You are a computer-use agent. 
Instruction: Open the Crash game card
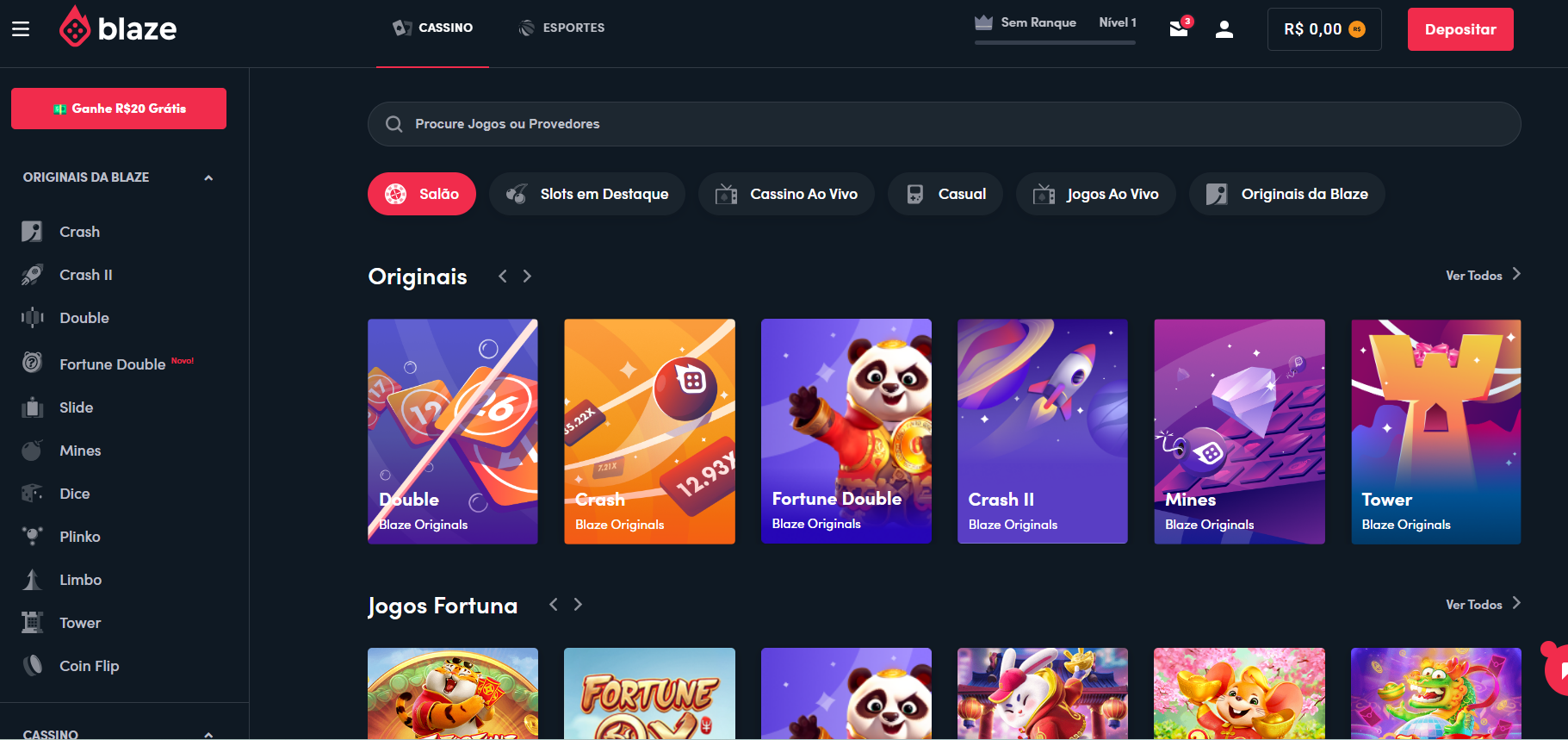click(x=649, y=432)
